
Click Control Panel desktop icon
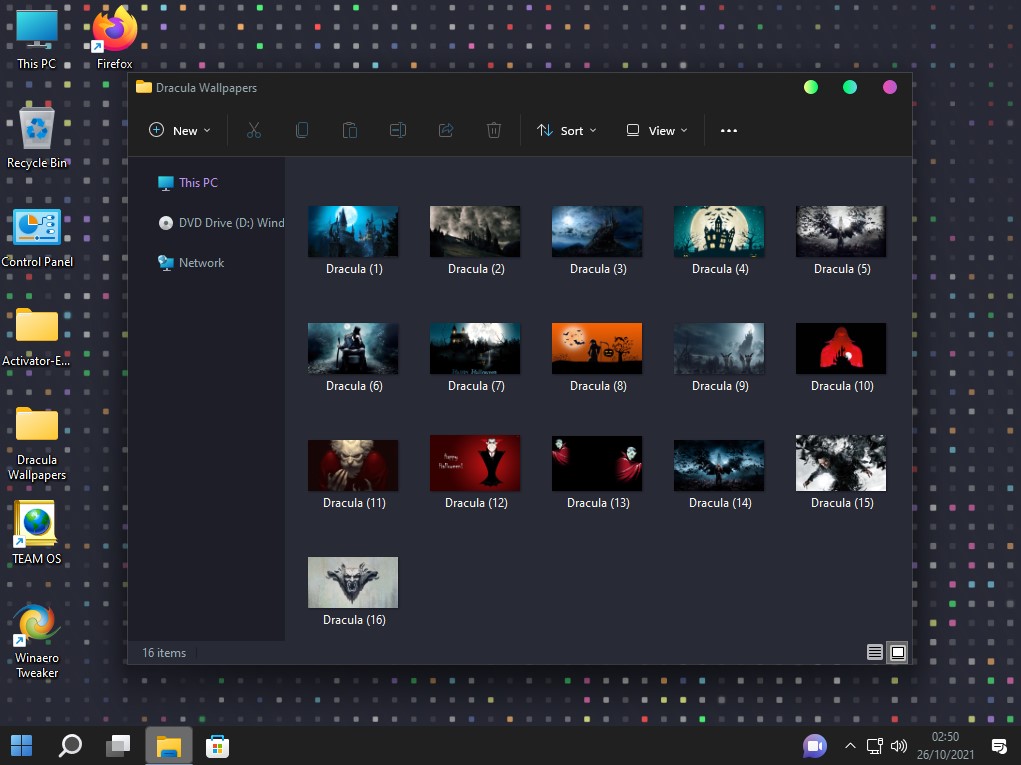point(37,238)
